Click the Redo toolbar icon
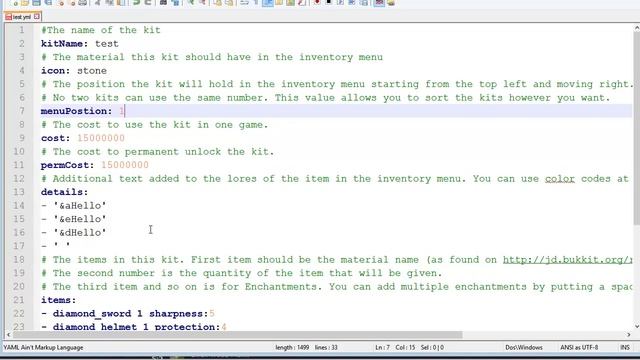 pos(148,3)
